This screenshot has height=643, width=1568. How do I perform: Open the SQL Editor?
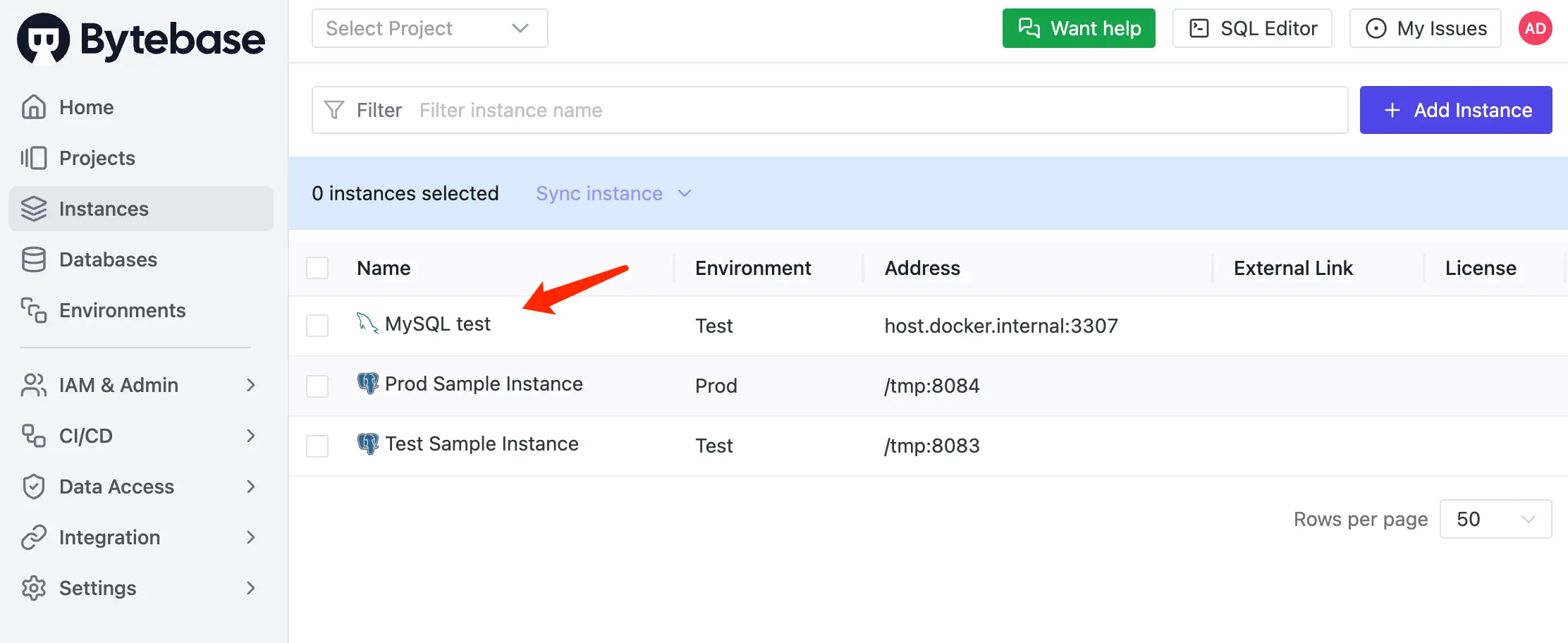[x=1252, y=28]
